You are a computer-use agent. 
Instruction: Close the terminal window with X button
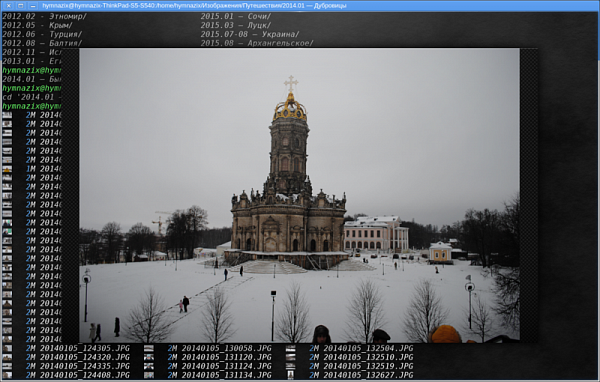8,6
